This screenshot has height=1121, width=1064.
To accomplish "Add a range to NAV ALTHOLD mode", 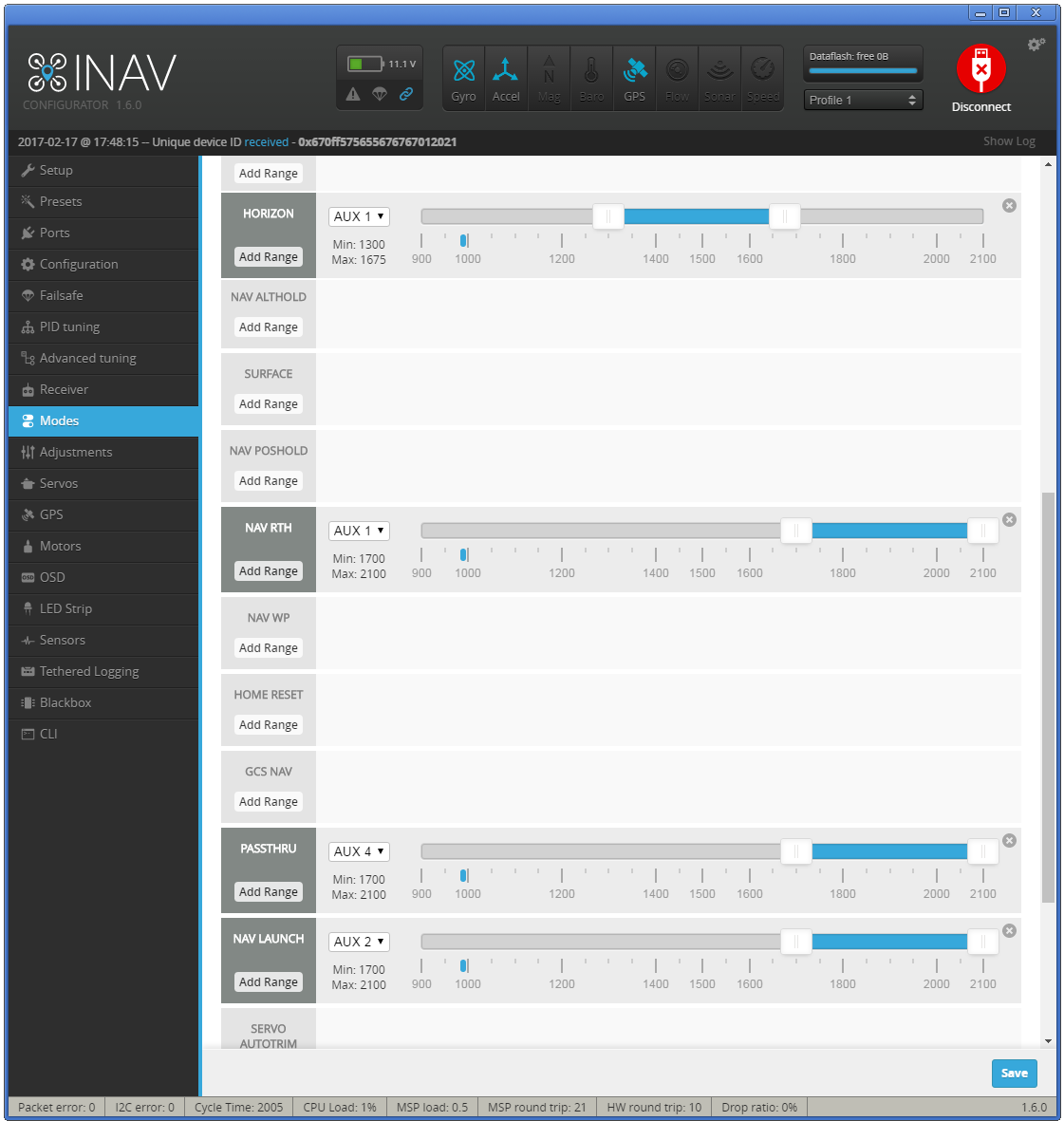I will tap(269, 327).
